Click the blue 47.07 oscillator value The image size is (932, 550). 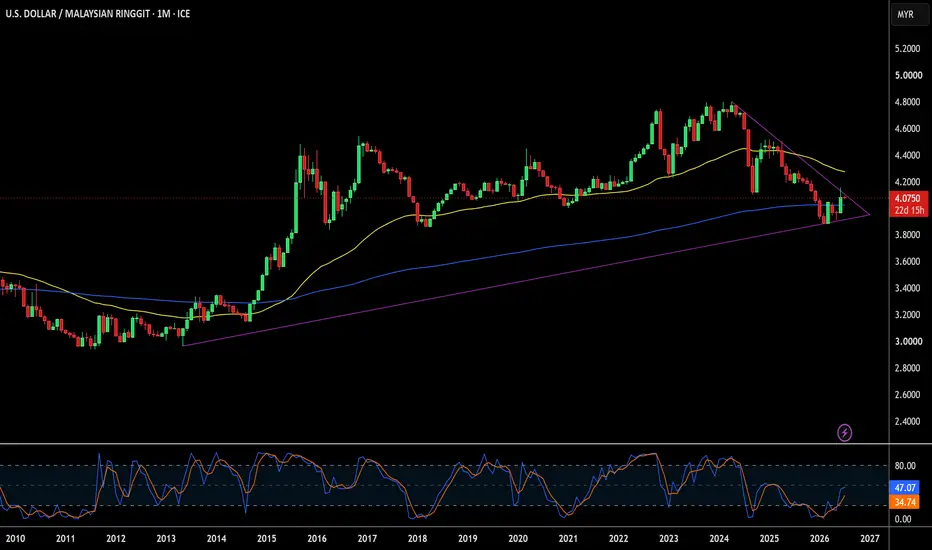click(905, 488)
